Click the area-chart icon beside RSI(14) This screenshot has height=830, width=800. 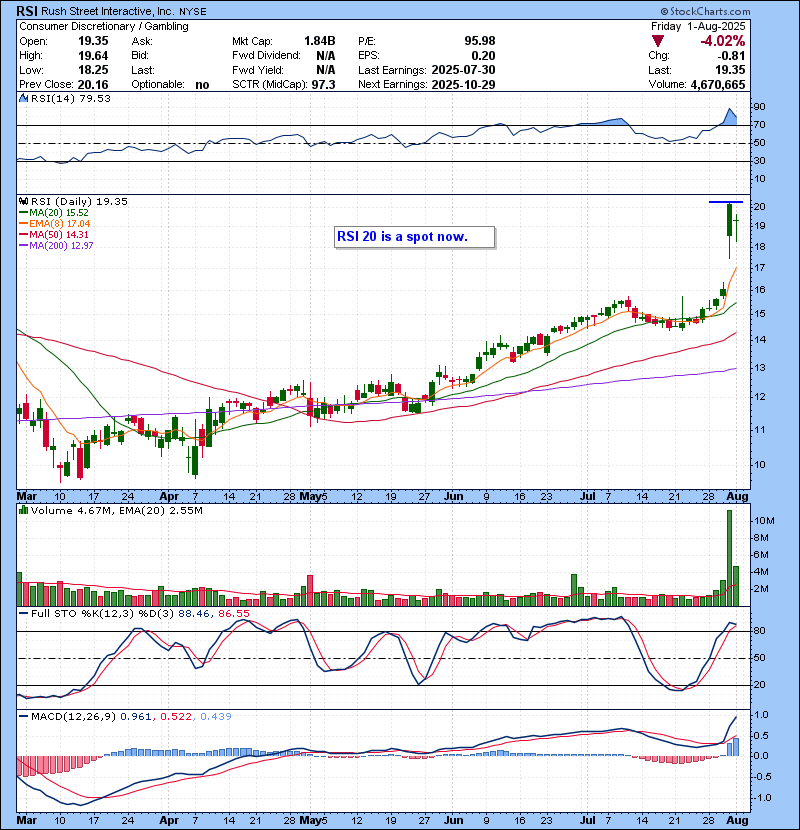23,98
